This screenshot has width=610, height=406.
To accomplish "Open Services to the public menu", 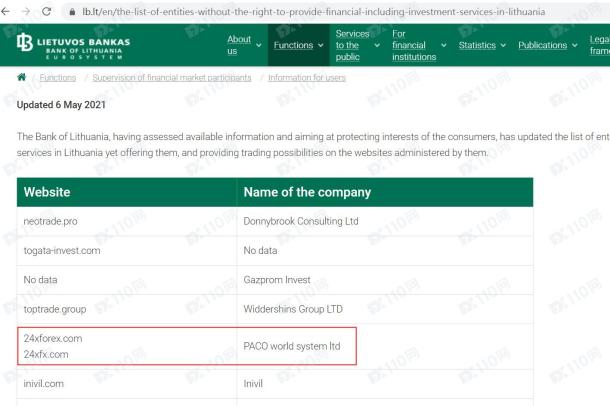I will pos(352,45).
